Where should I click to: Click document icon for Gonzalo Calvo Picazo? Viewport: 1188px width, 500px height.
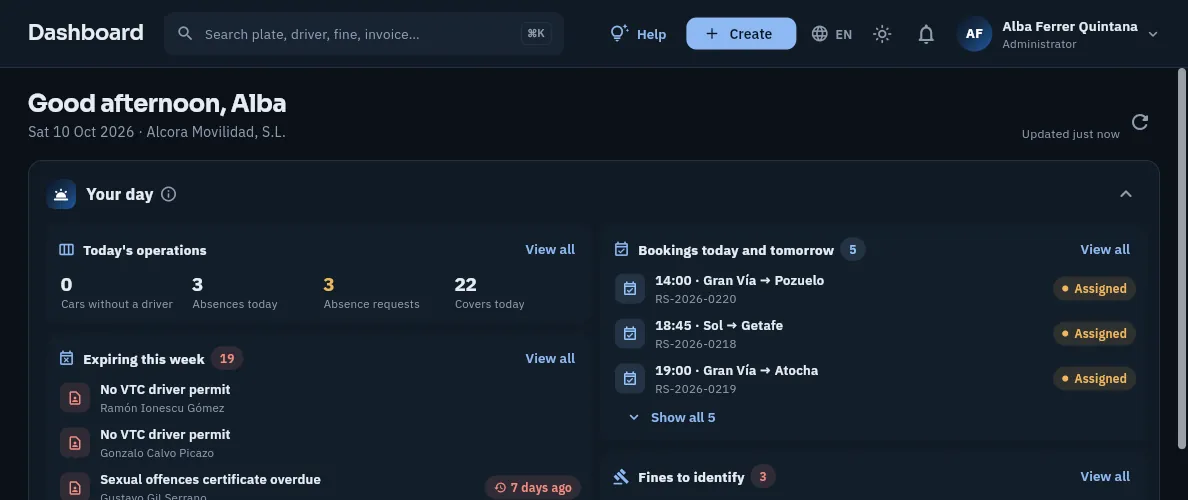click(75, 442)
